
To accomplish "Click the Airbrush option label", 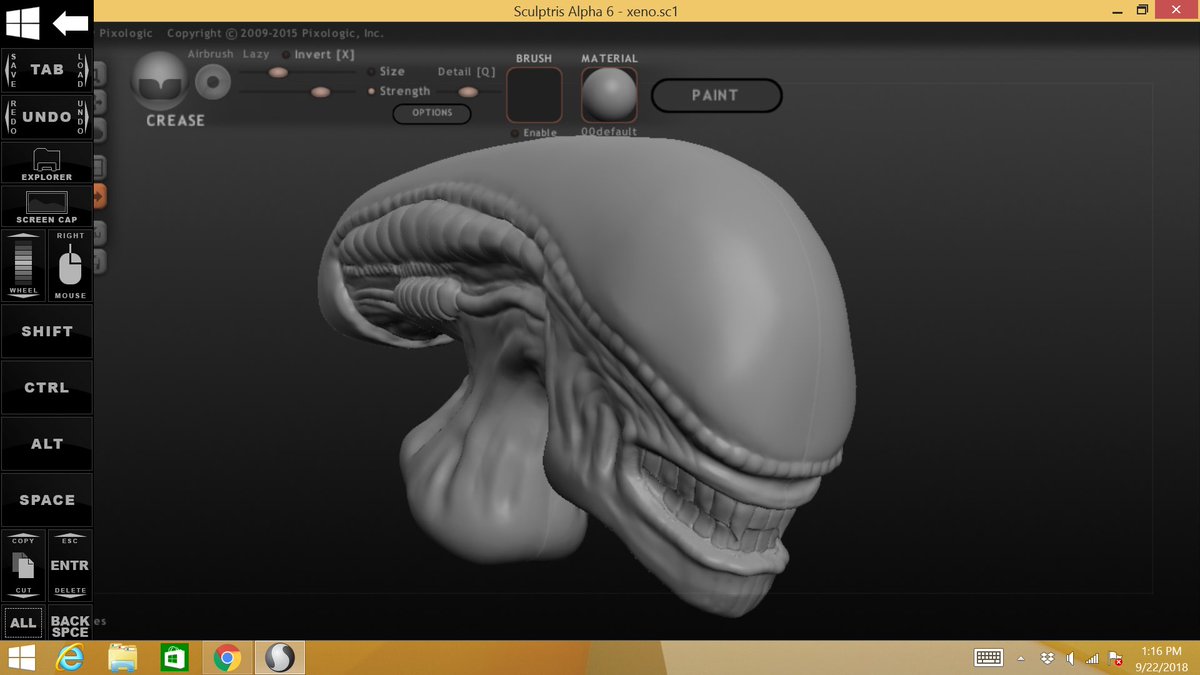I will [x=210, y=54].
